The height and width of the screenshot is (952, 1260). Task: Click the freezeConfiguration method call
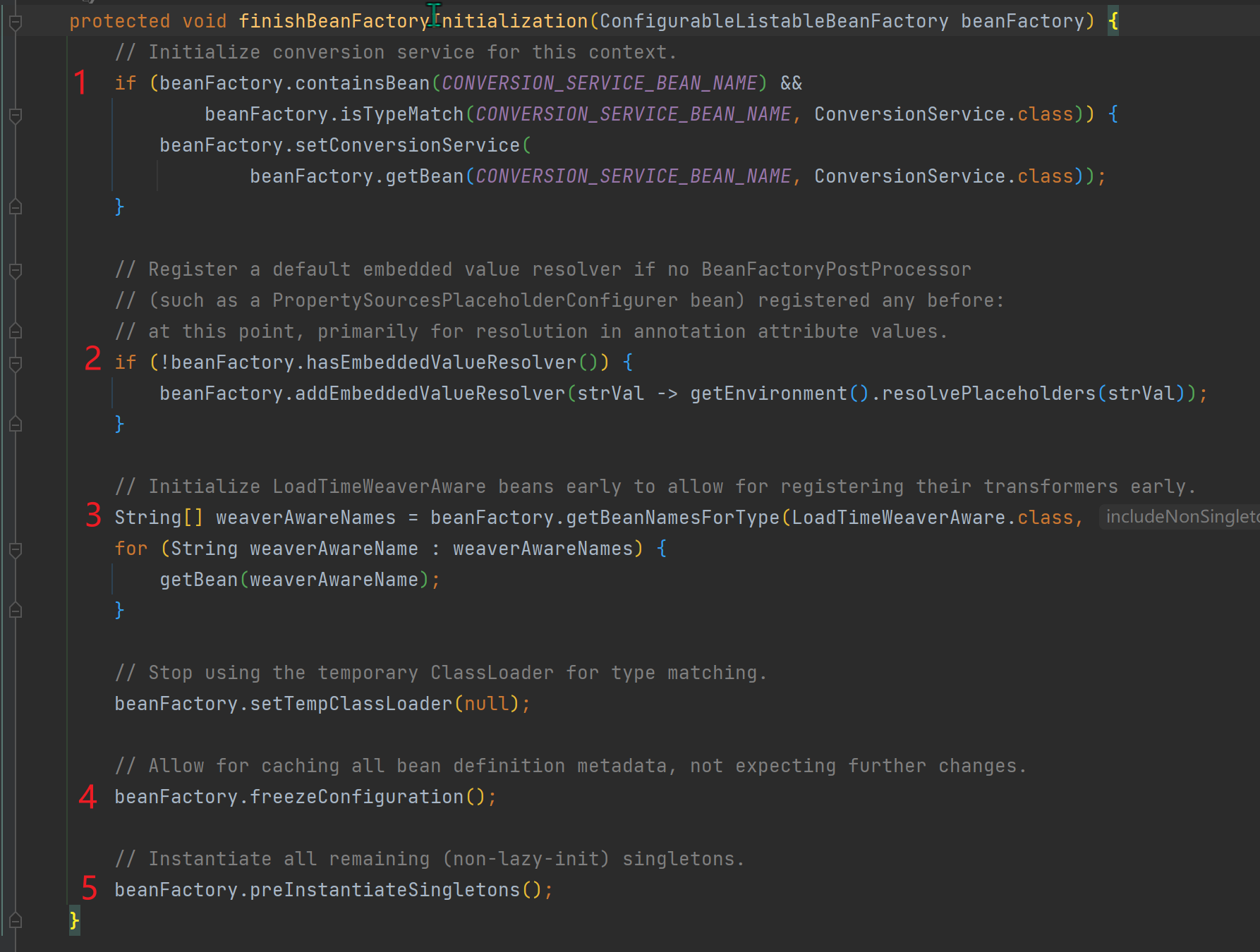point(356,797)
